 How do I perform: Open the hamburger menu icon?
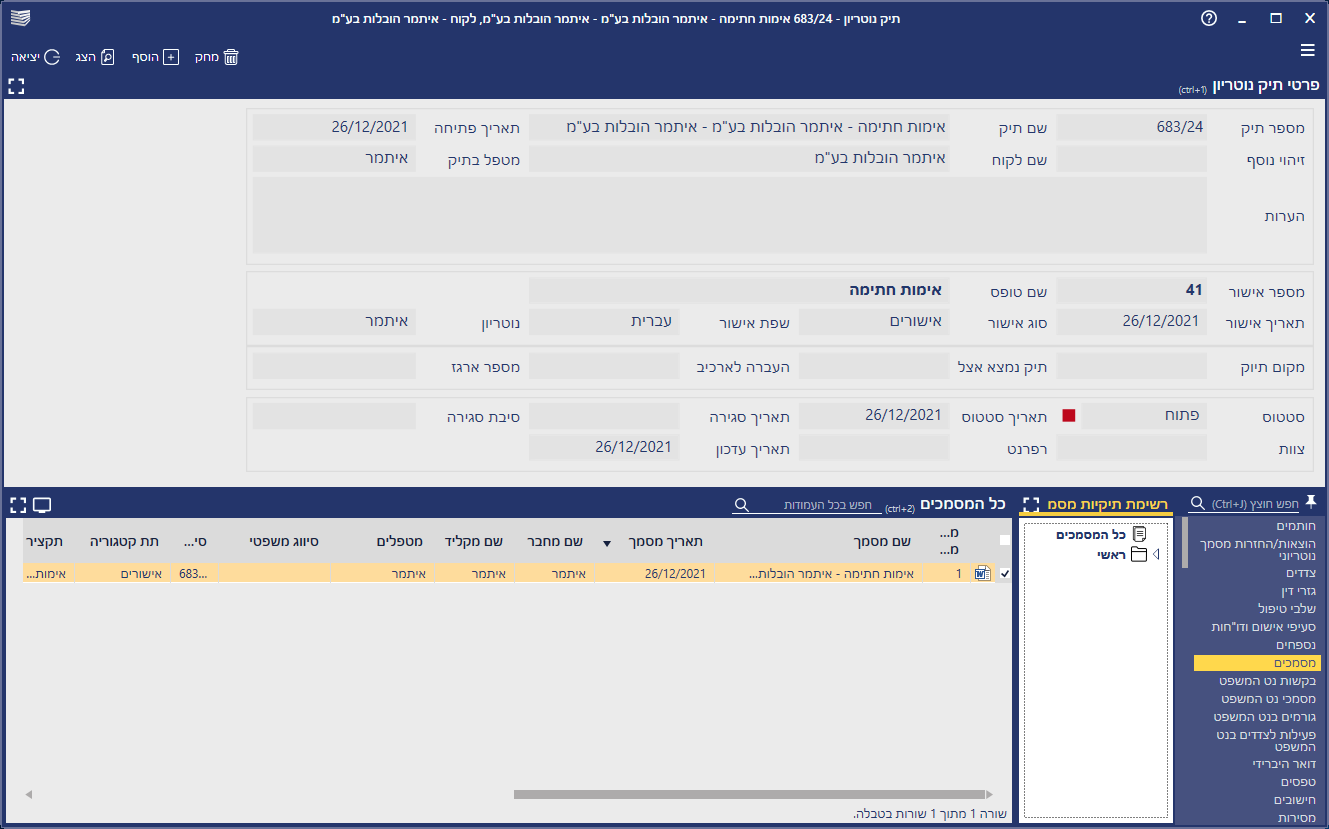tap(1308, 50)
